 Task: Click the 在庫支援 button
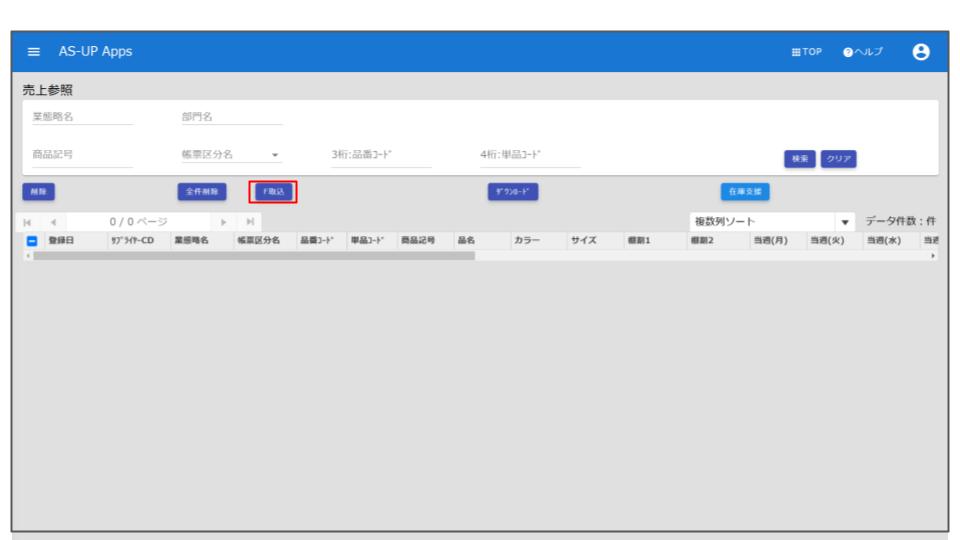(744, 190)
